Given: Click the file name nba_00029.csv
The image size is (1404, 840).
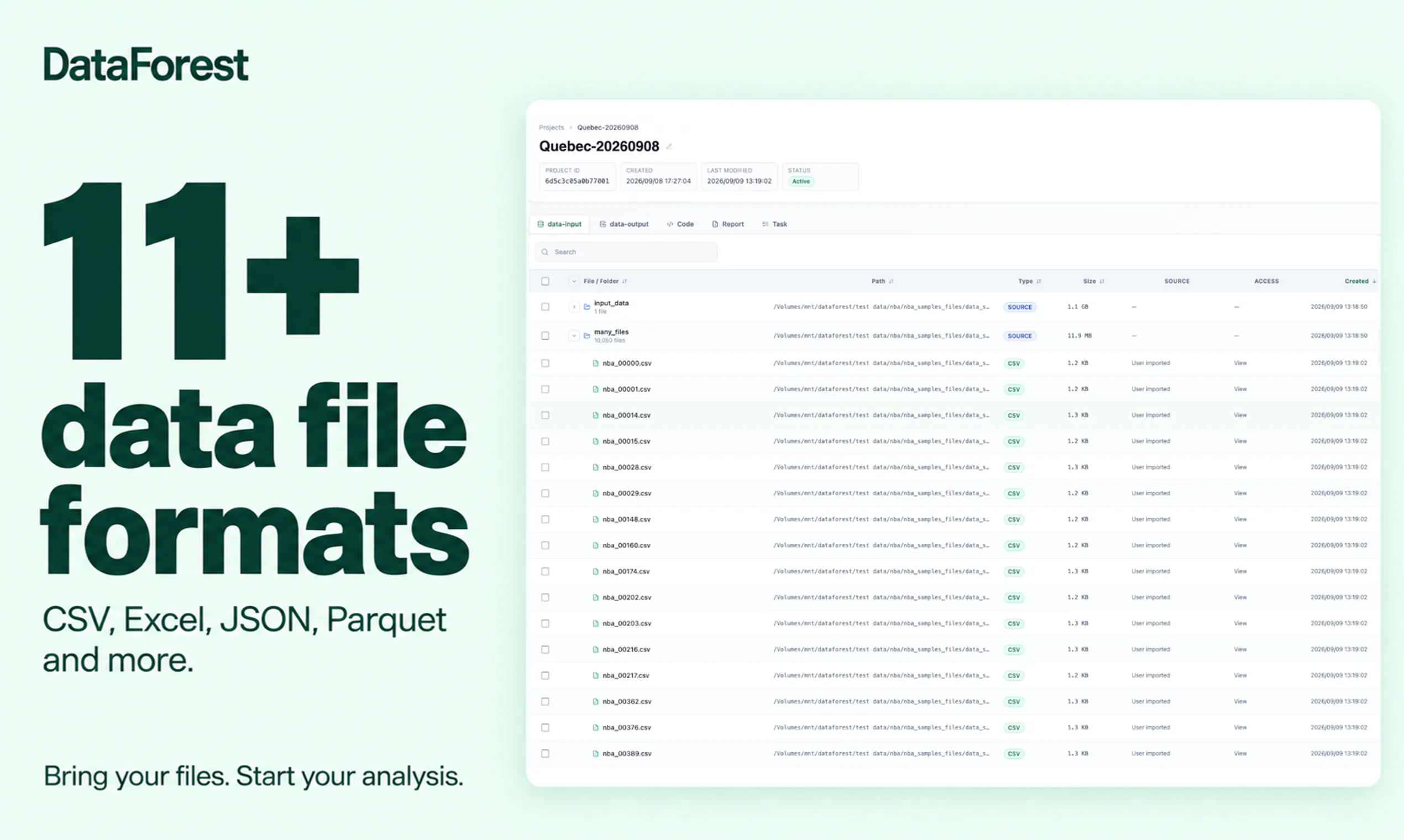Looking at the screenshot, I should click(x=627, y=494).
